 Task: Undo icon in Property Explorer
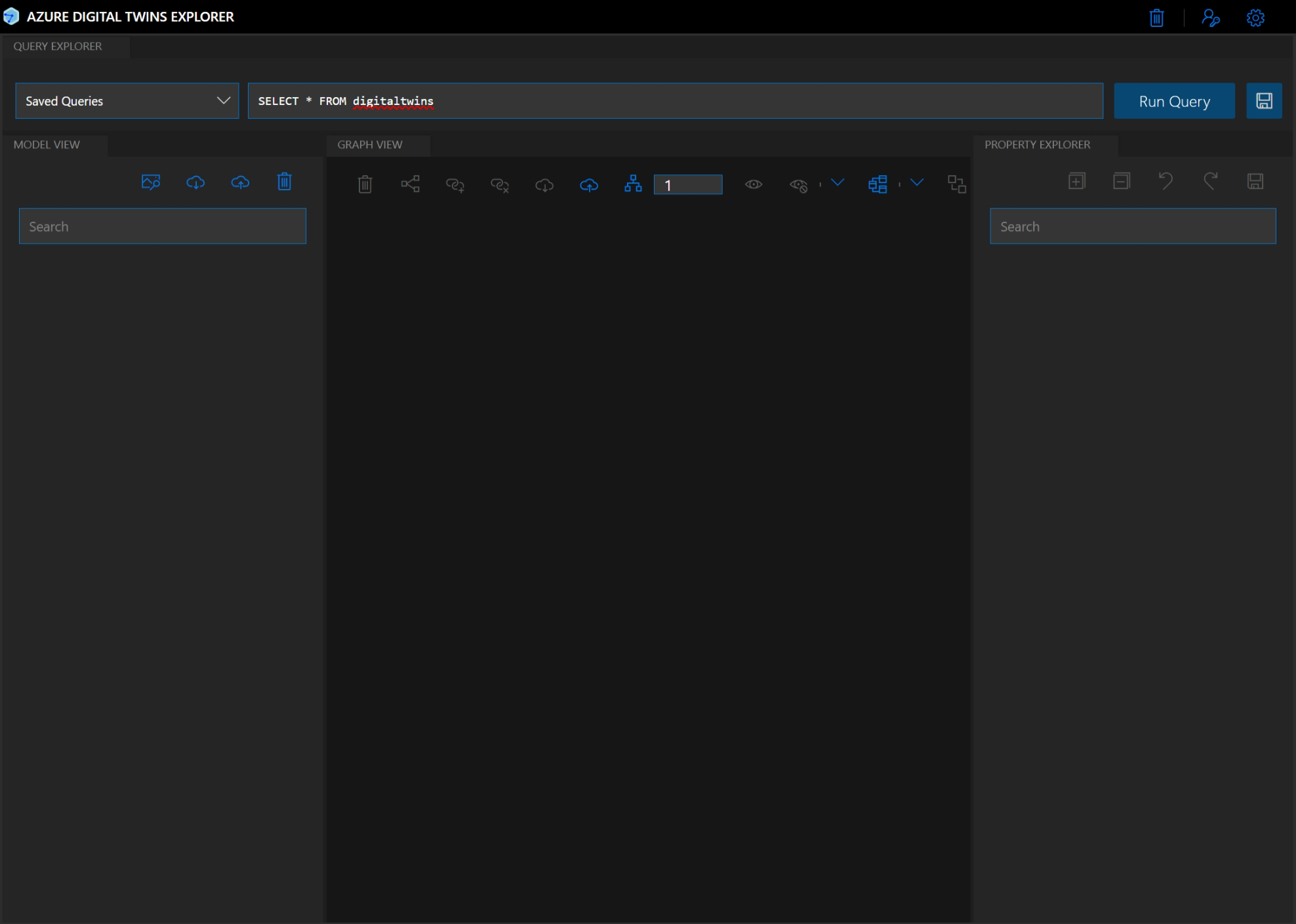coord(1165,181)
